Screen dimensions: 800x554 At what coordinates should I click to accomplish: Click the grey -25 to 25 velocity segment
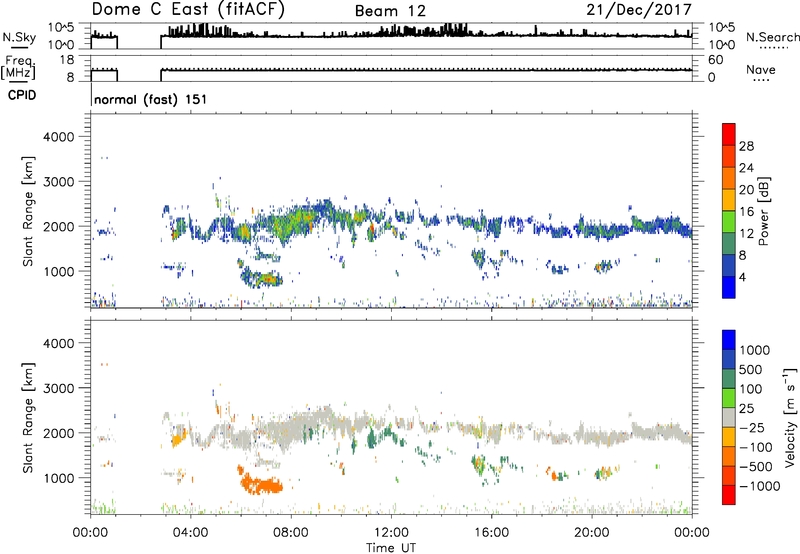click(729, 417)
